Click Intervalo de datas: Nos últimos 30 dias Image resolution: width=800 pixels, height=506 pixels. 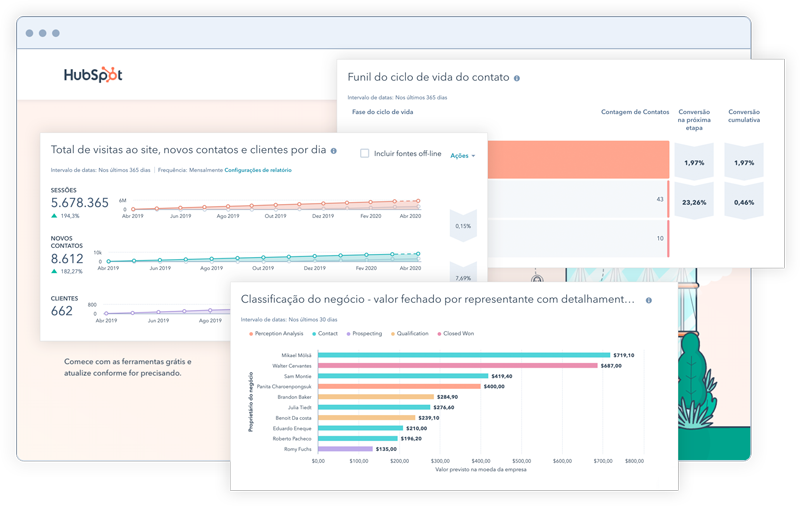pyautogui.click(x=289, y=320)
